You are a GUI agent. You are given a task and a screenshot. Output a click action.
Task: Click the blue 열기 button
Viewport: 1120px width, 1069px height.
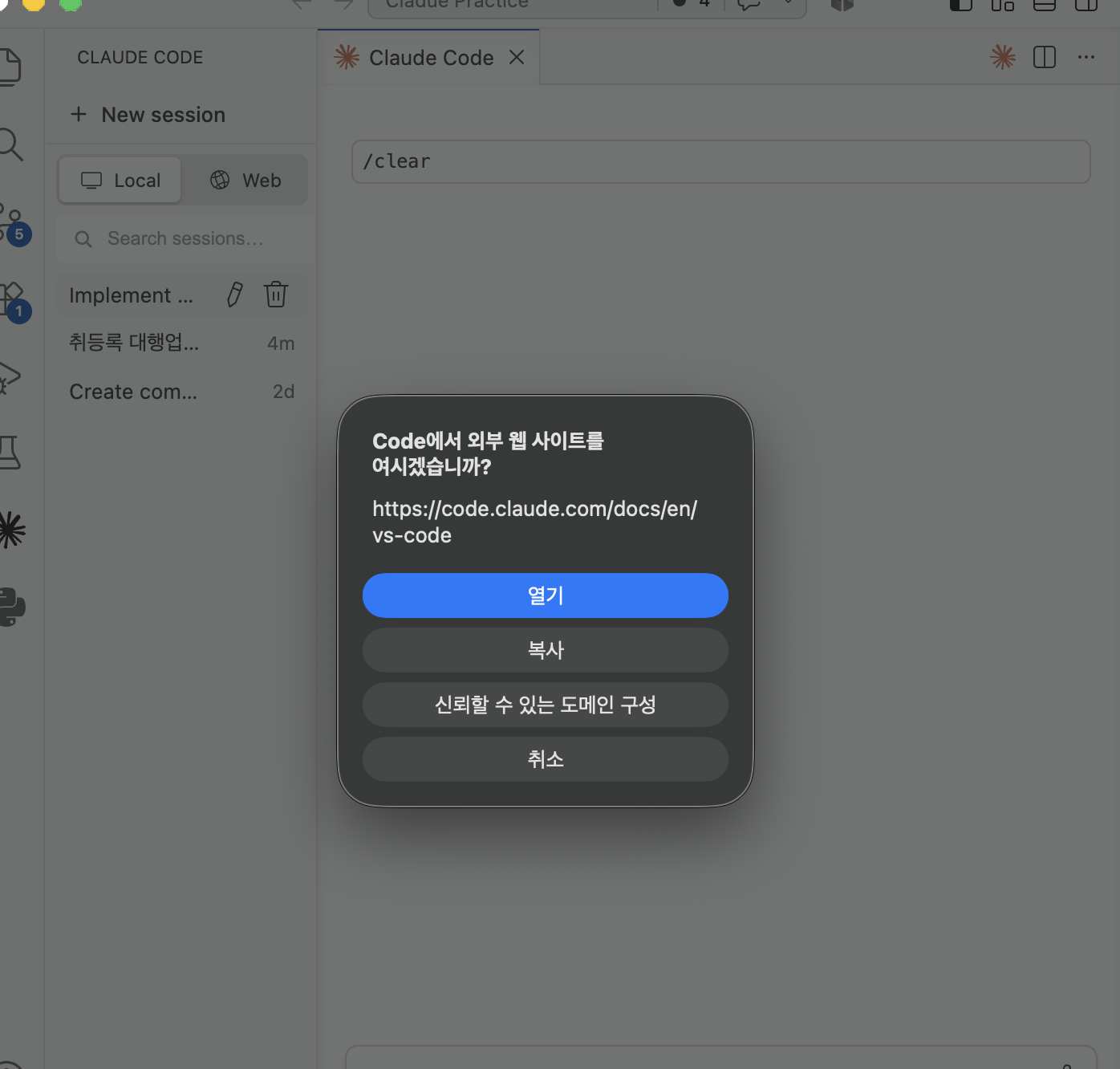click(x=546, y=595)
